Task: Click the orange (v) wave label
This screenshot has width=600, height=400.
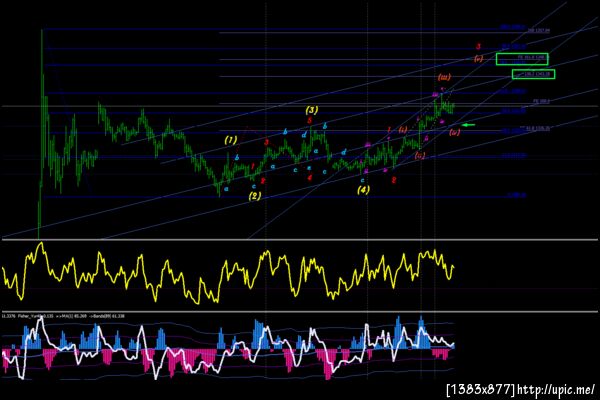Action: (x=478, y=59)
